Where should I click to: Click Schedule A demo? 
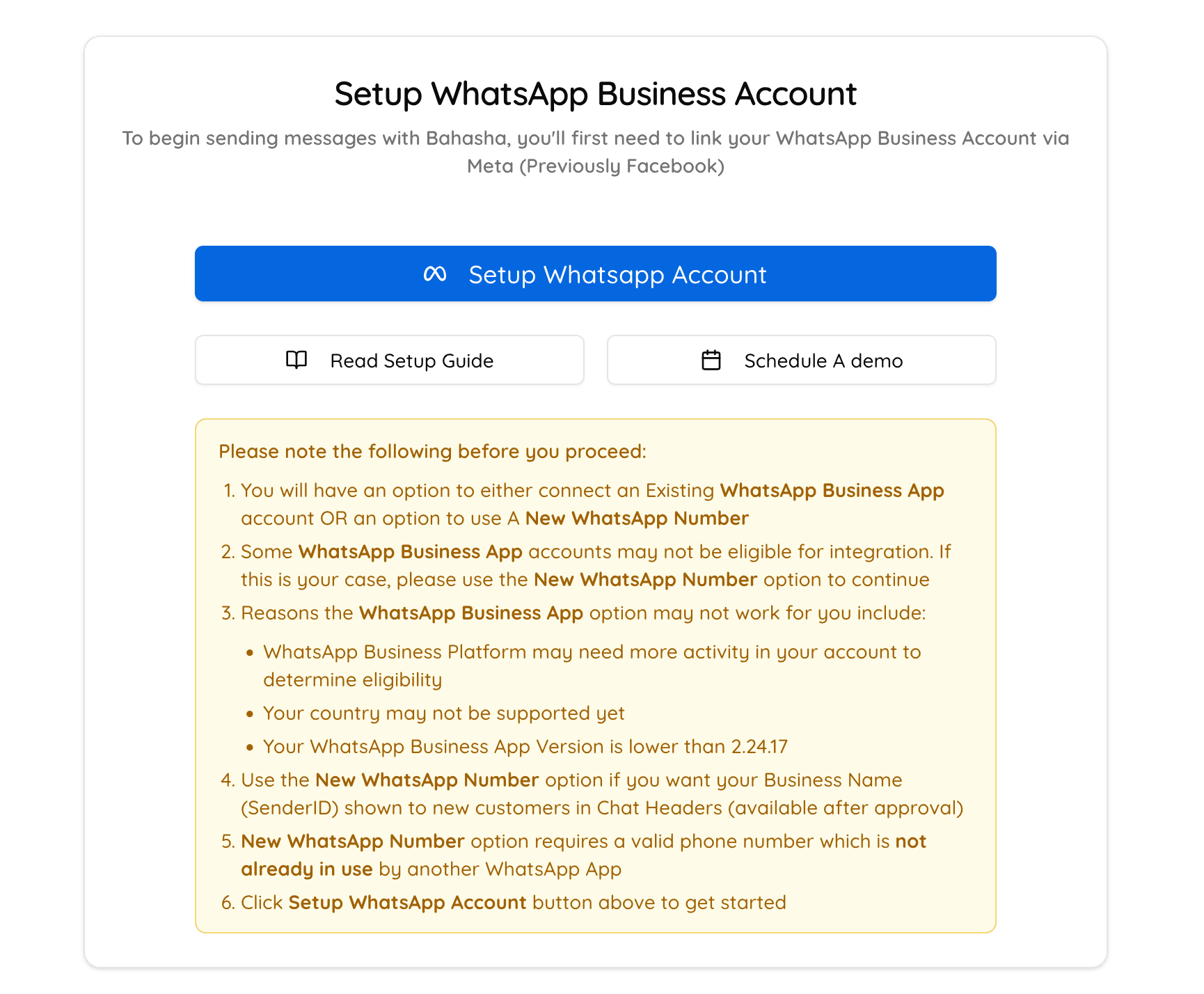[x=801, y=360]
